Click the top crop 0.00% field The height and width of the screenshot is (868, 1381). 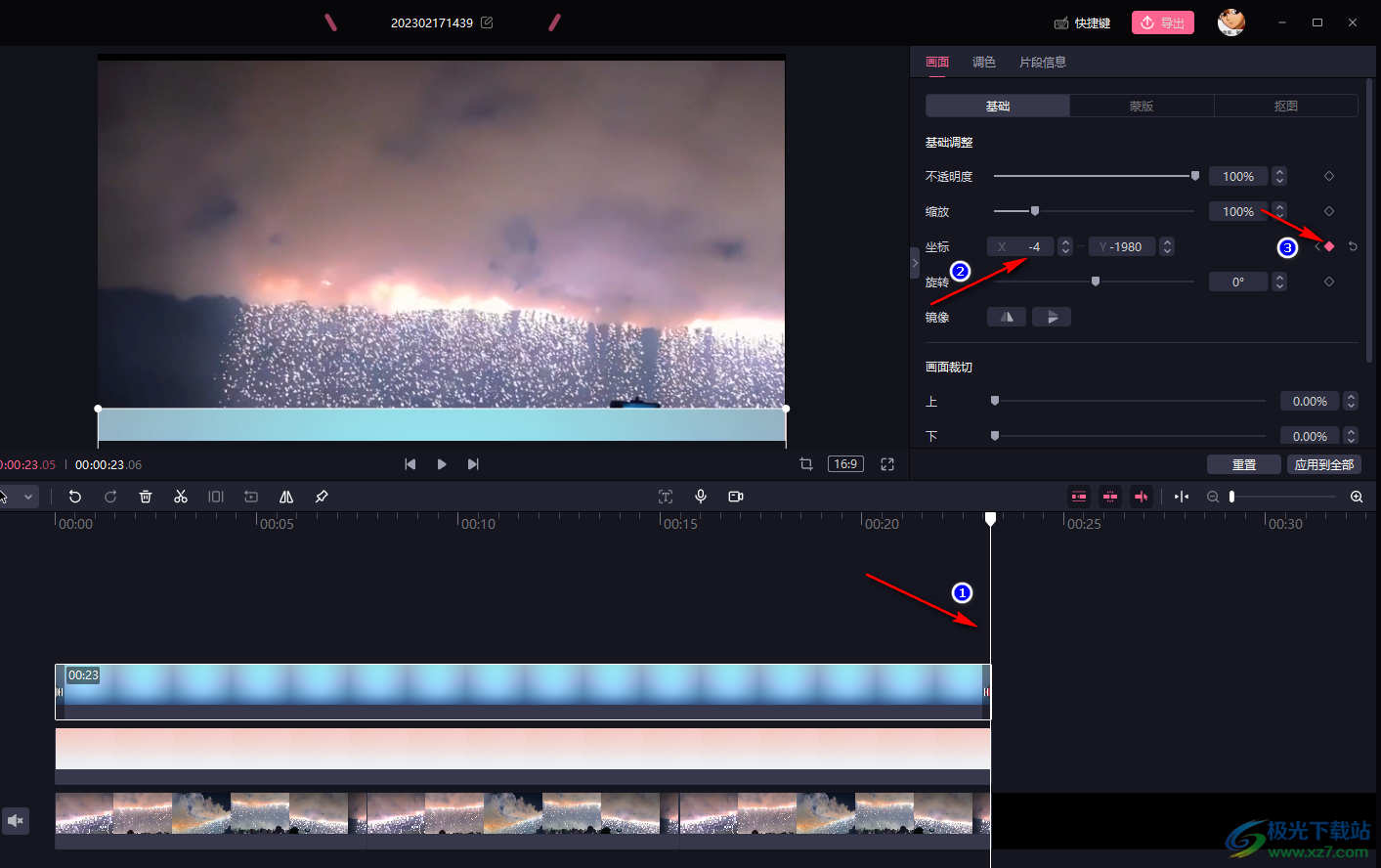[1310, 401]
